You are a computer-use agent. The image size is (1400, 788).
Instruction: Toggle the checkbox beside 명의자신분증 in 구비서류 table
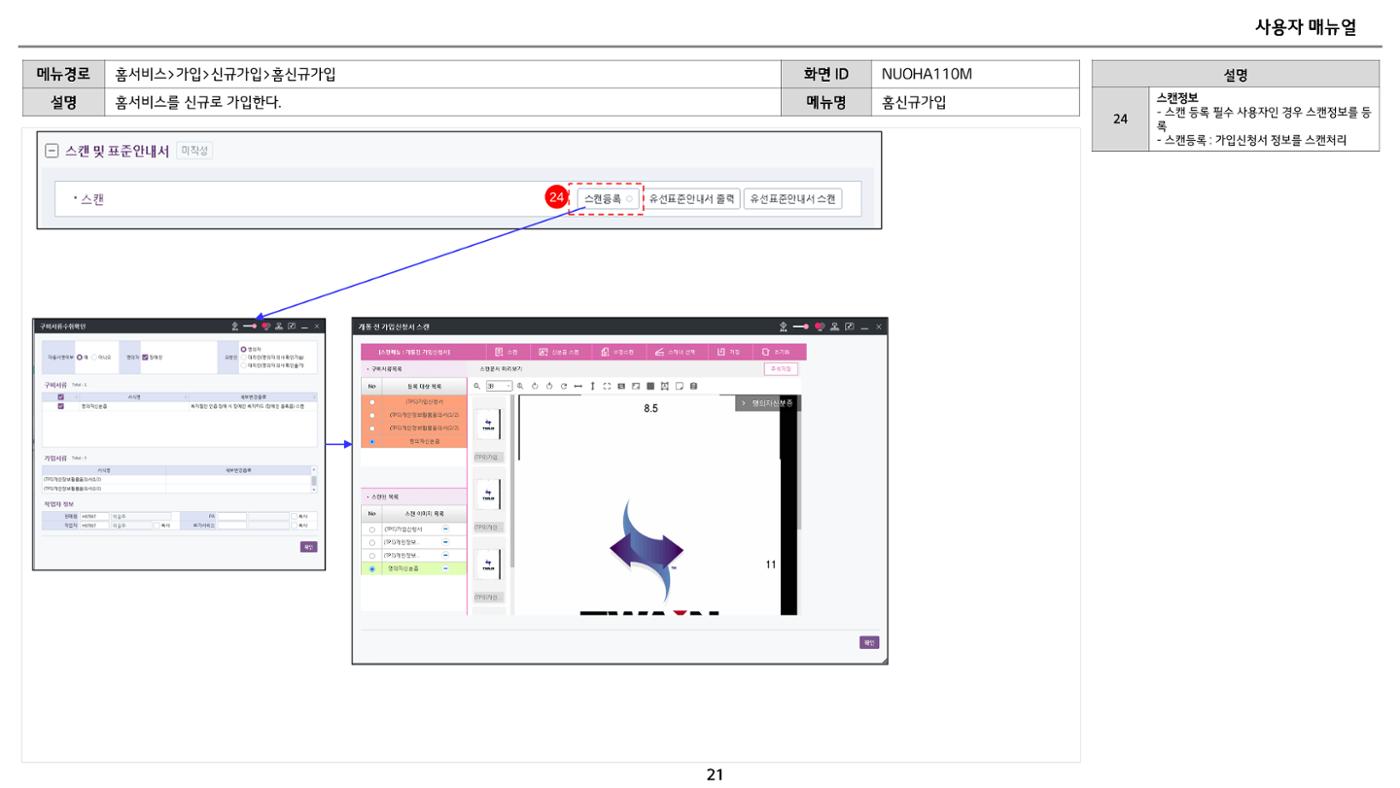(x=61, y=406)
